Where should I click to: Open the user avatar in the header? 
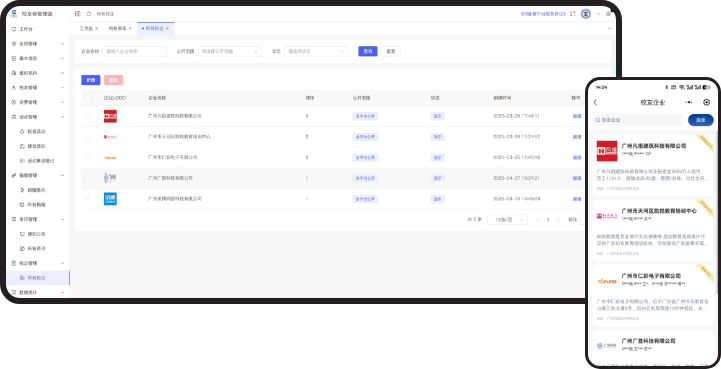pyautogui.click(x=586, y=14)
